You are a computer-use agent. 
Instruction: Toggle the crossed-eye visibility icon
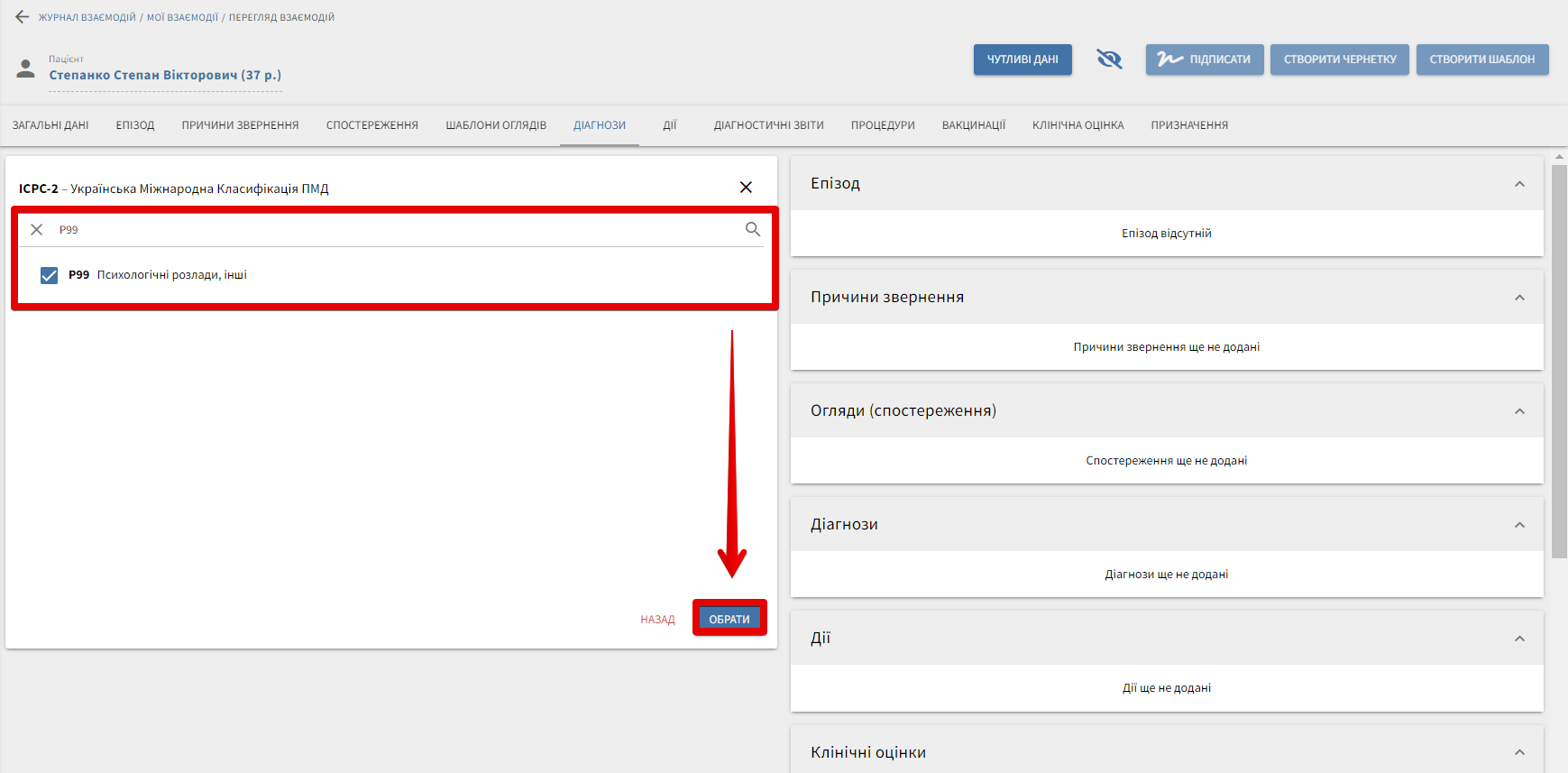(1109, 60)
